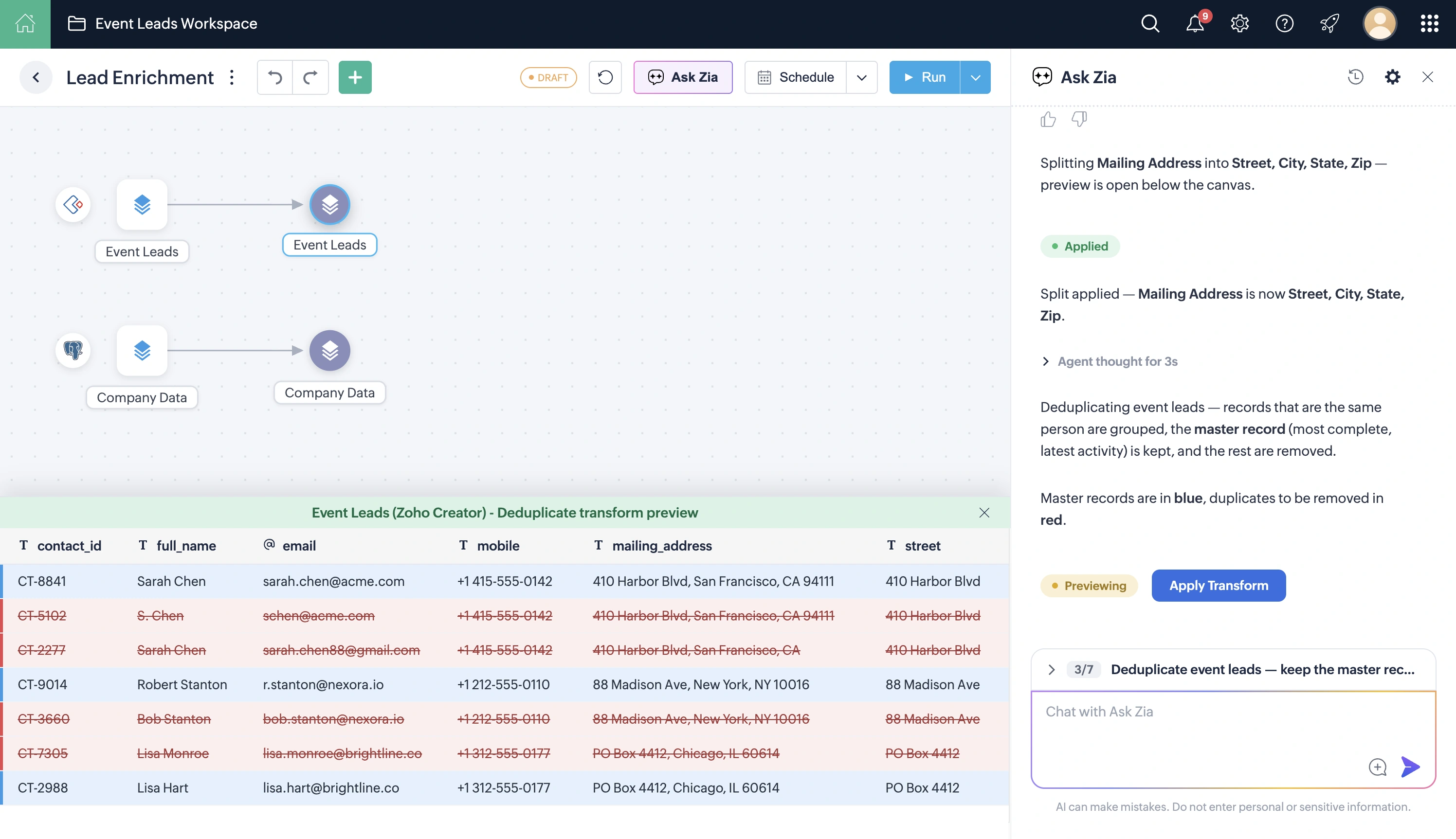Click the Schedule button
The width and height of the screenshot is (1456, 839).
(x=796, y=77)
